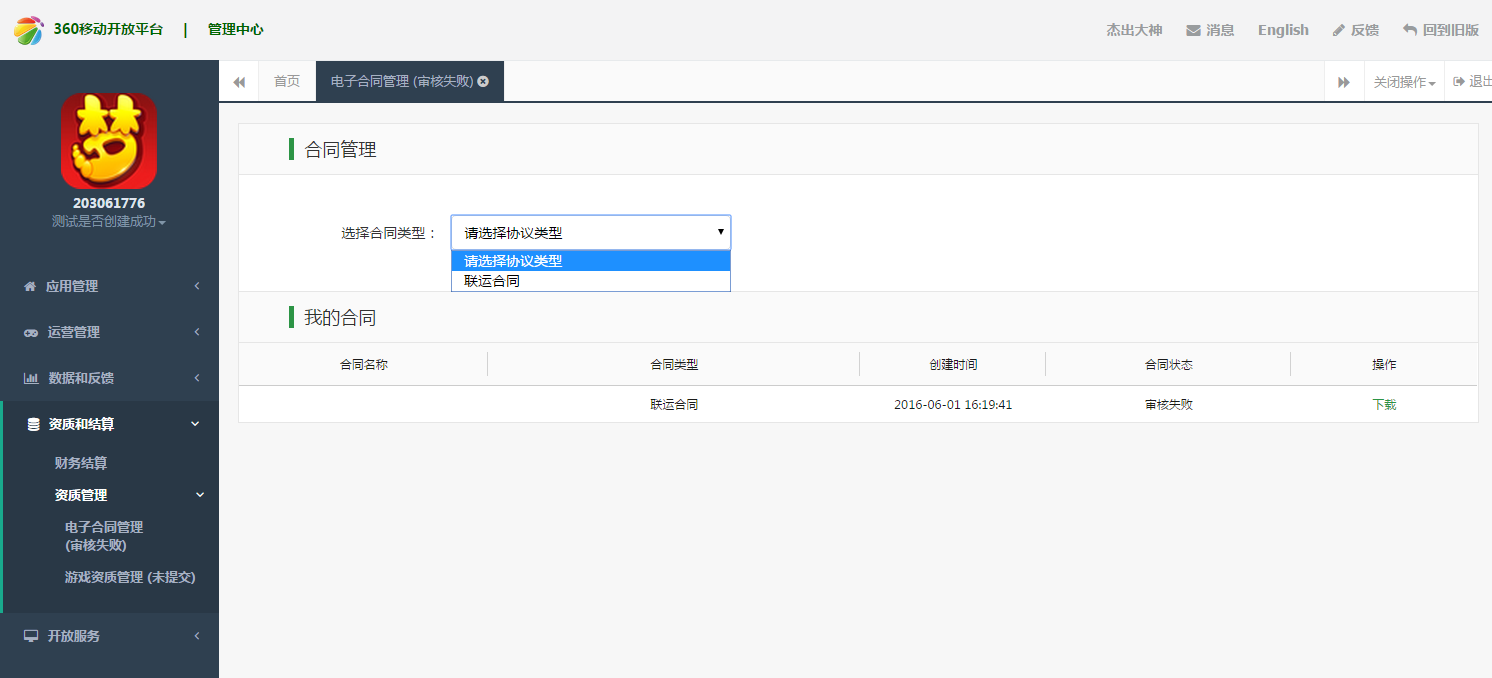Switch language to English
Image resolution: width=1492 pixels, height=678 pixels.
tap(1283, 30)
